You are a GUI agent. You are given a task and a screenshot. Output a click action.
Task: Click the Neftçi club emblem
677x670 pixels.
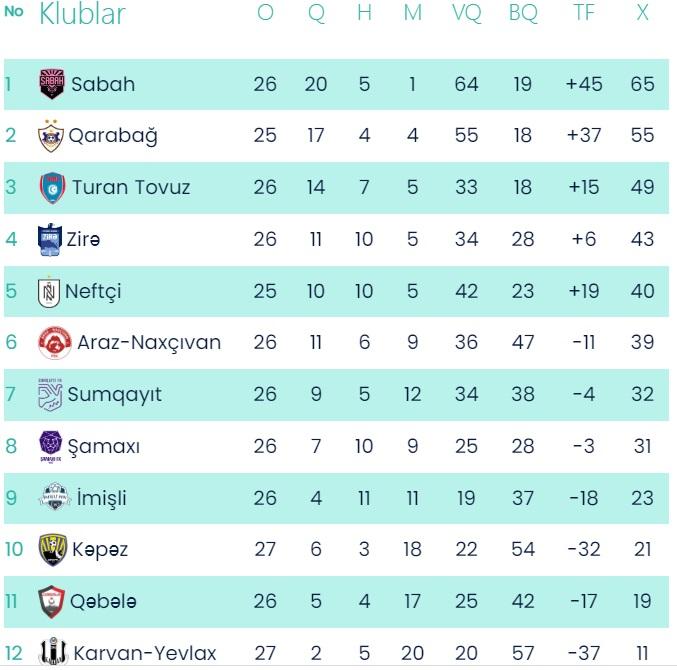[48, 292]
